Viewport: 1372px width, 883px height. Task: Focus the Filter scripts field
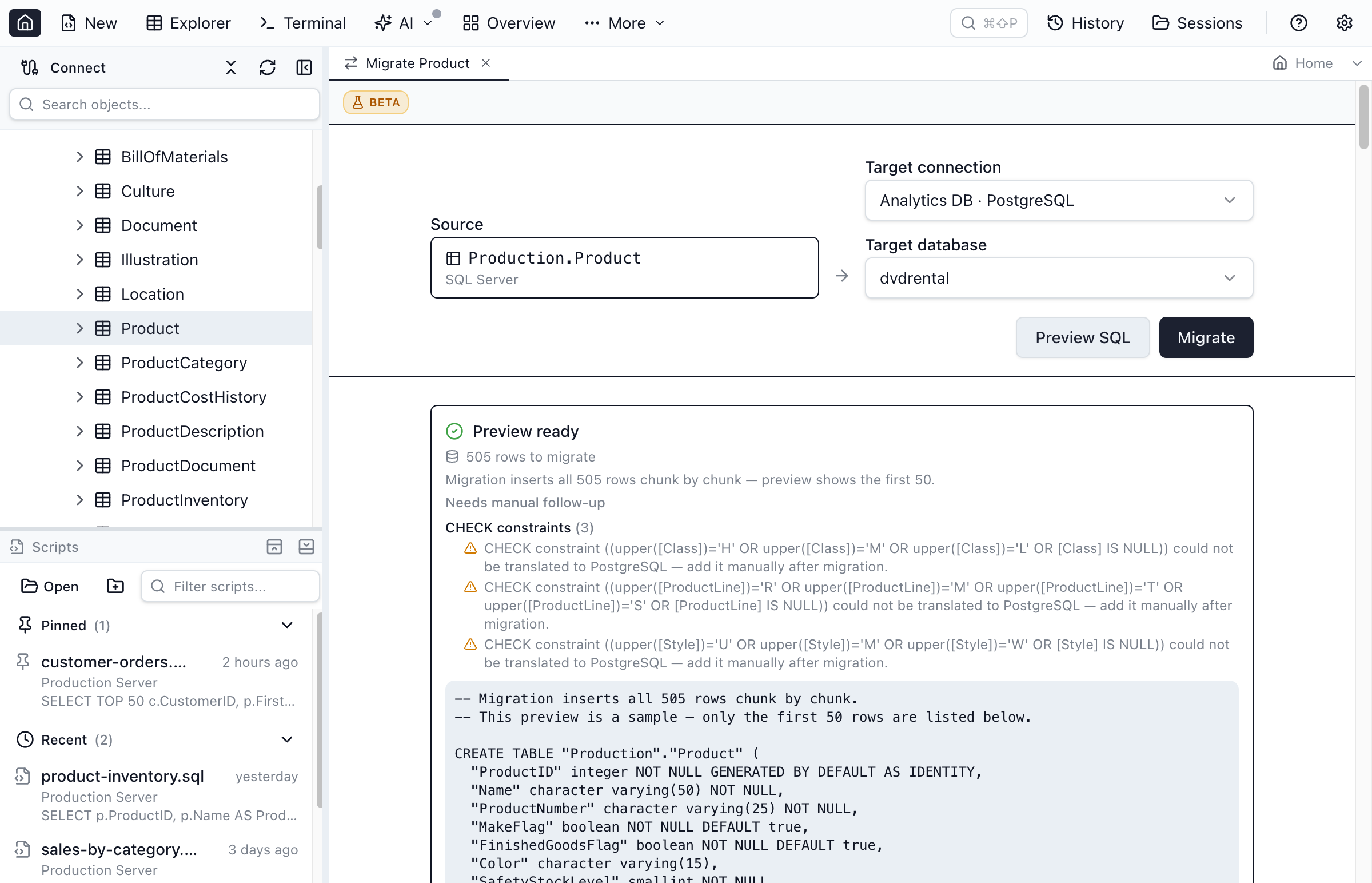(230, 586)
